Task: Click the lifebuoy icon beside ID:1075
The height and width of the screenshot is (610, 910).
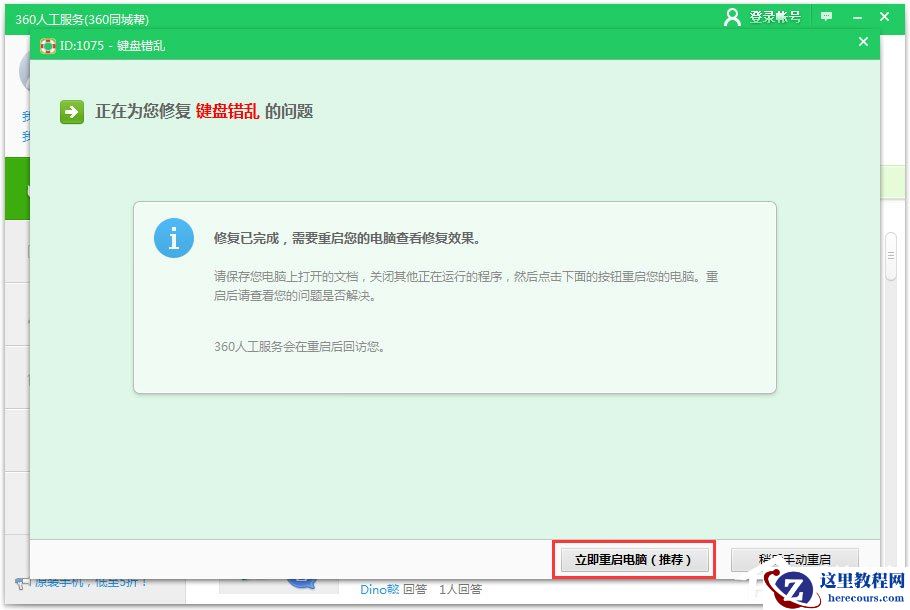Action: (46, 44)
